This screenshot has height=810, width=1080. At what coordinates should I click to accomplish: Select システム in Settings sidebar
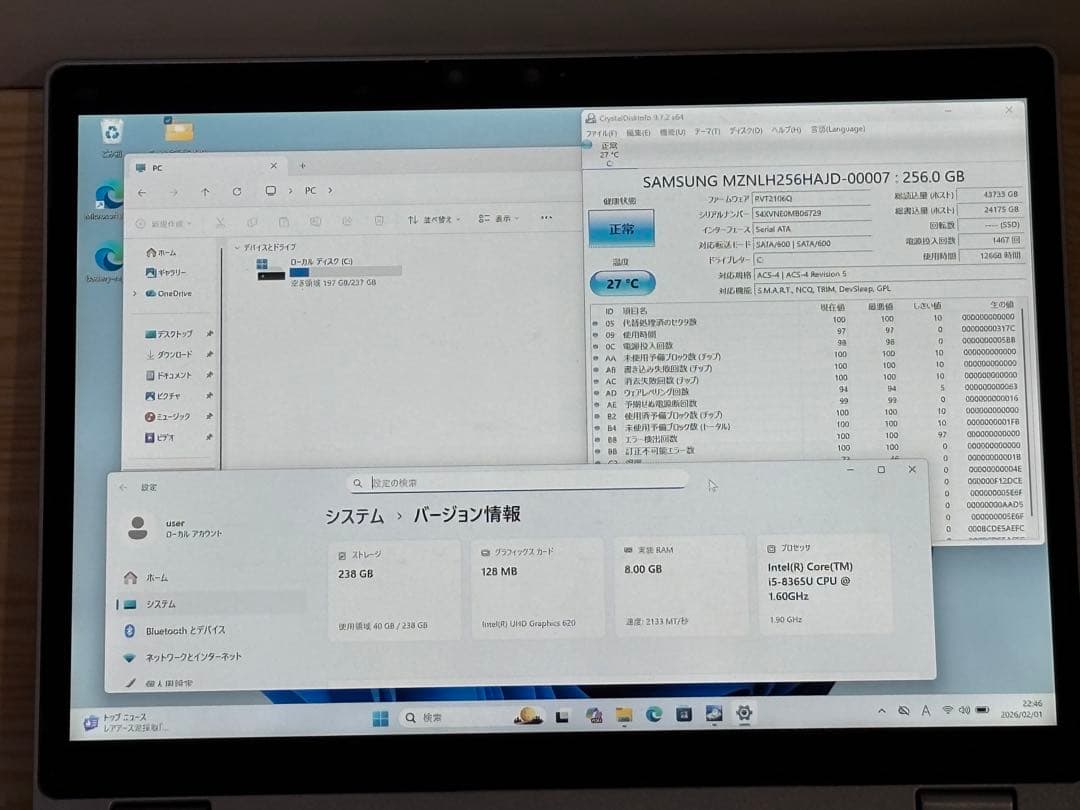click(160, 602)
